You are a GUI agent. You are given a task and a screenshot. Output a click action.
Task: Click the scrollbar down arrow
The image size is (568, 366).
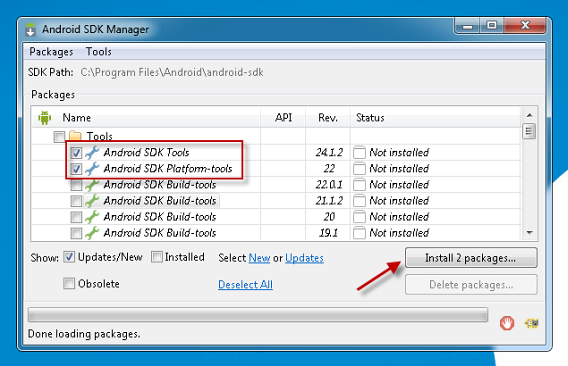530,233
